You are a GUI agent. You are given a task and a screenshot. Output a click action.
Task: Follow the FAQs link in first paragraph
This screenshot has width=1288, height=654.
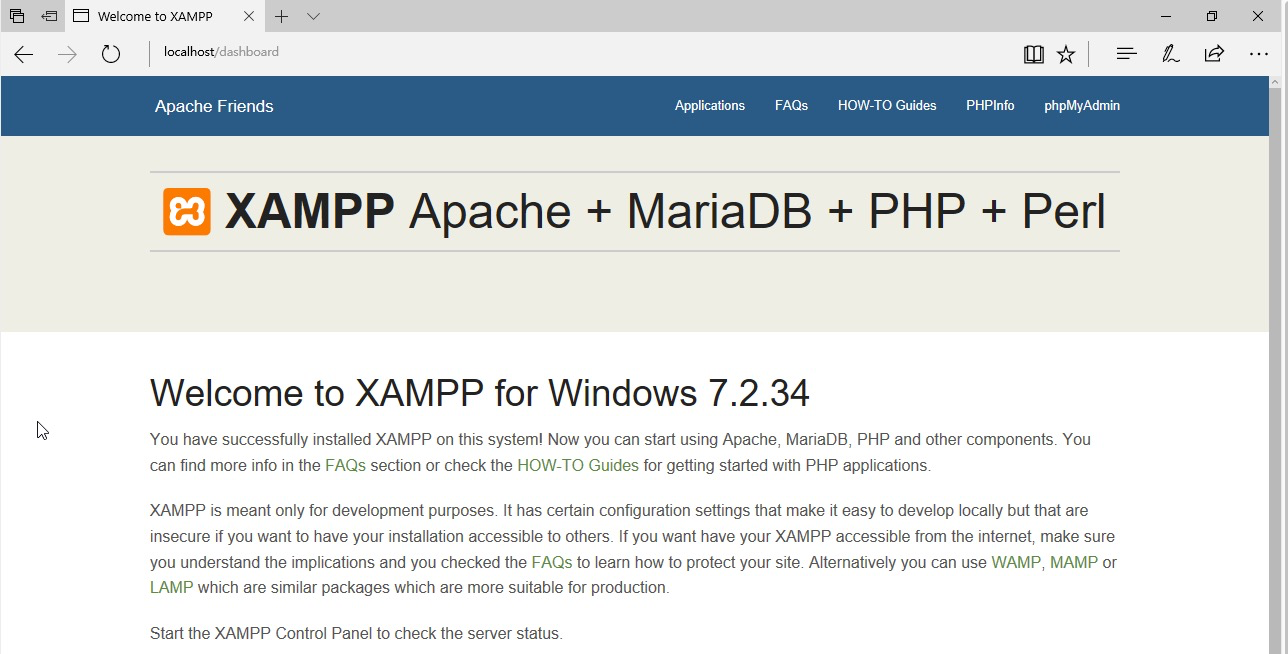pyautogui.click(x=345, y=465)
